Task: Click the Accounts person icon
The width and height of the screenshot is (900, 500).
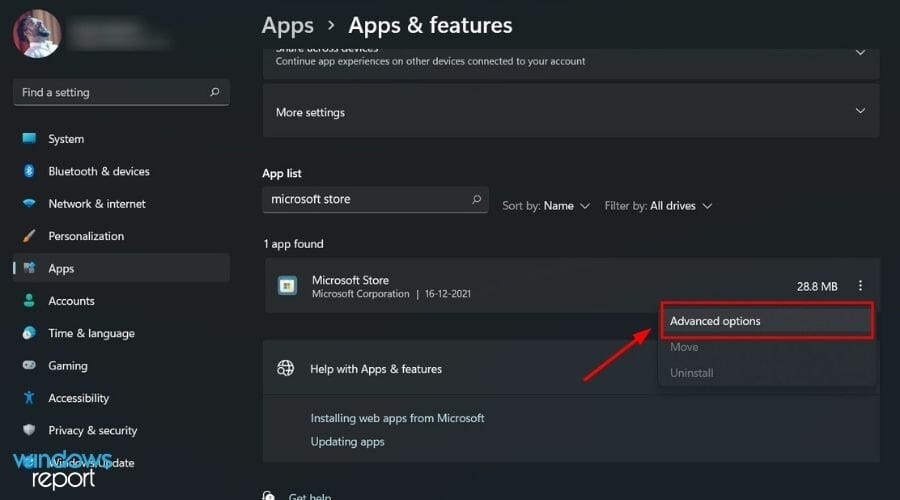Action: coord(29,300)
